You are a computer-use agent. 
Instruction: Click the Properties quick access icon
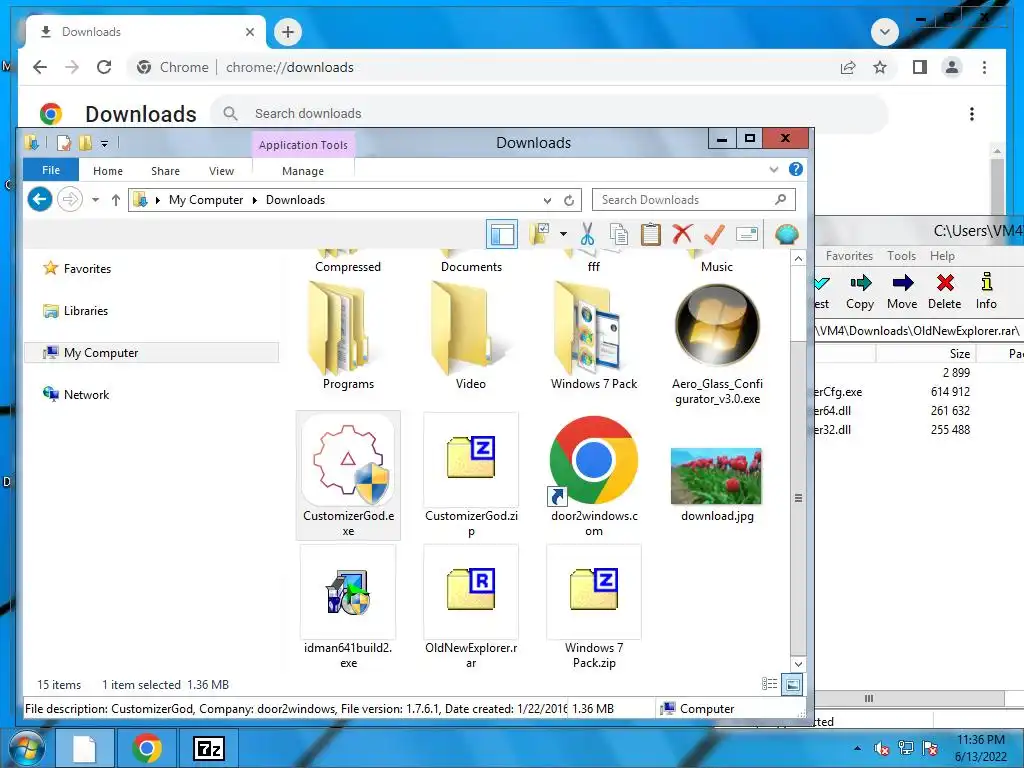64,142
